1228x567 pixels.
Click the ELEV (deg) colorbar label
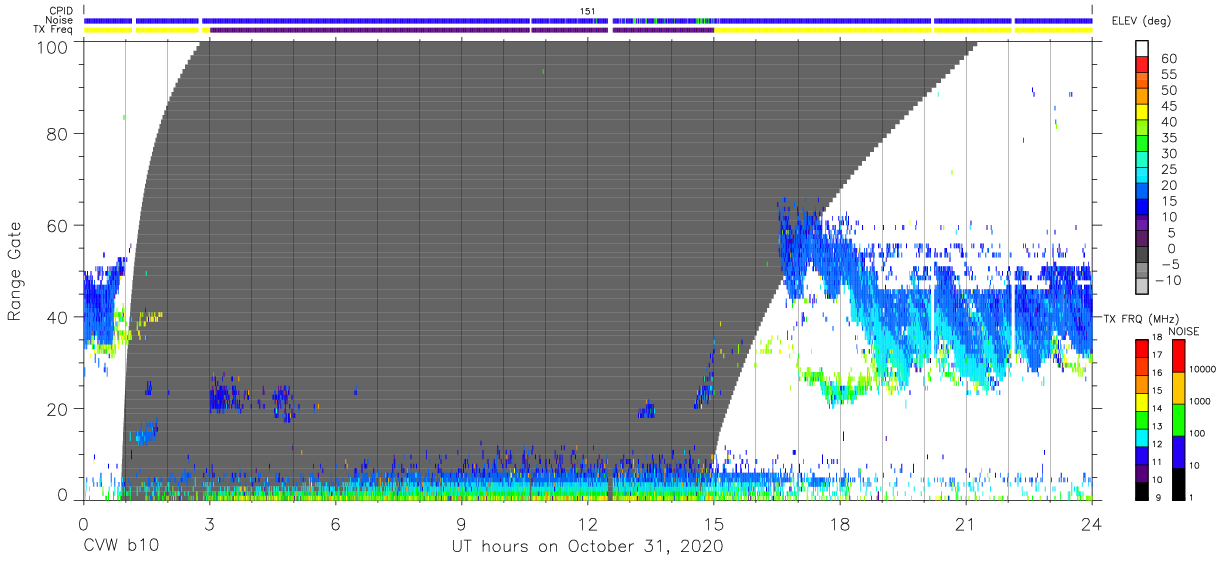1142,21
